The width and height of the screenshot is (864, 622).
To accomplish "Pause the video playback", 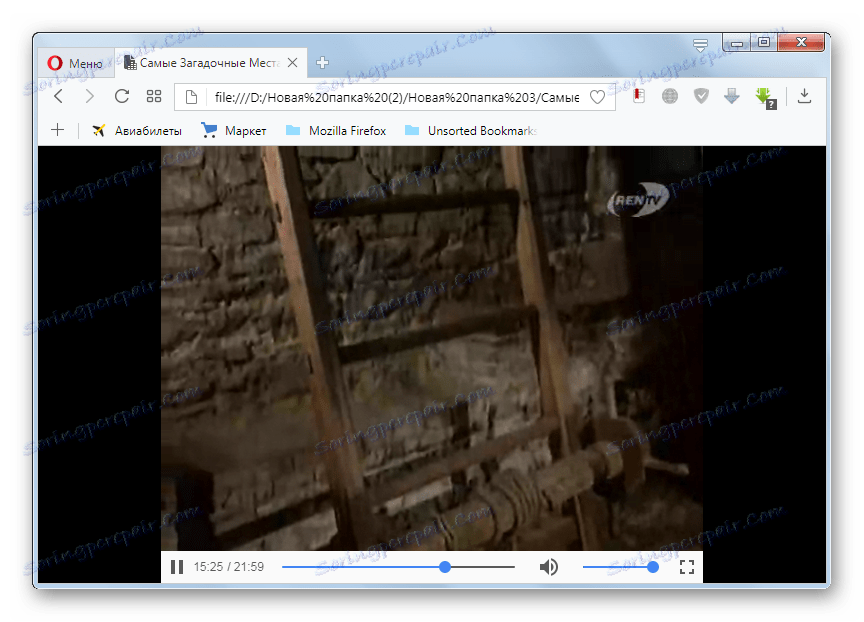I will pos(177,567).
